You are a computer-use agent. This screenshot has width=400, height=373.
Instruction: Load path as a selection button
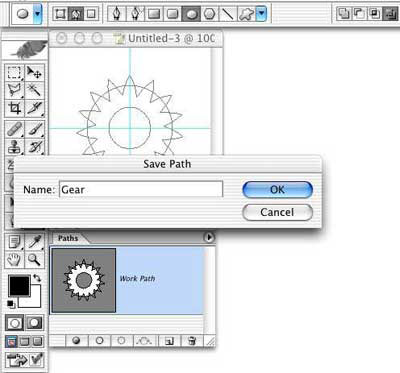point(121,341)
